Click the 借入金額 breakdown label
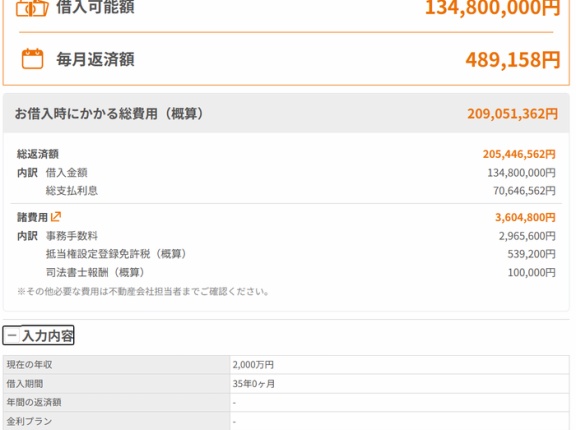Image resolution: width=576 pixels, height=430 pixels. tap(66, 173)
